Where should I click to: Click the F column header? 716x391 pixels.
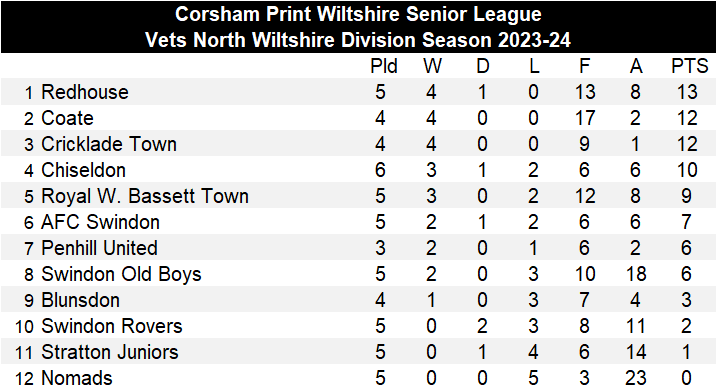pos(584,67)
